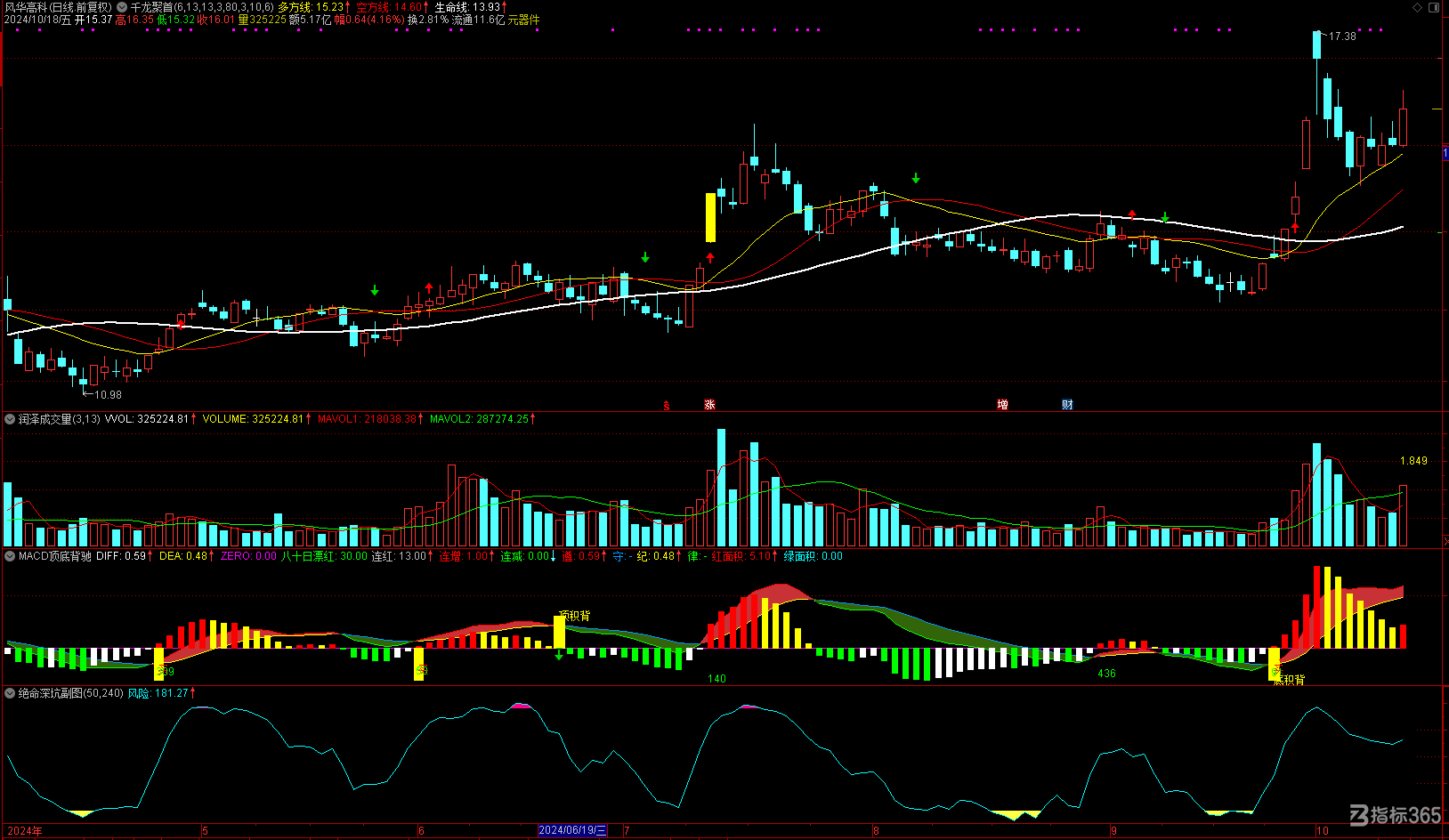The image size is (1449, 840).
Task: Click the 增 event marker
Action: pos(1003,405)
